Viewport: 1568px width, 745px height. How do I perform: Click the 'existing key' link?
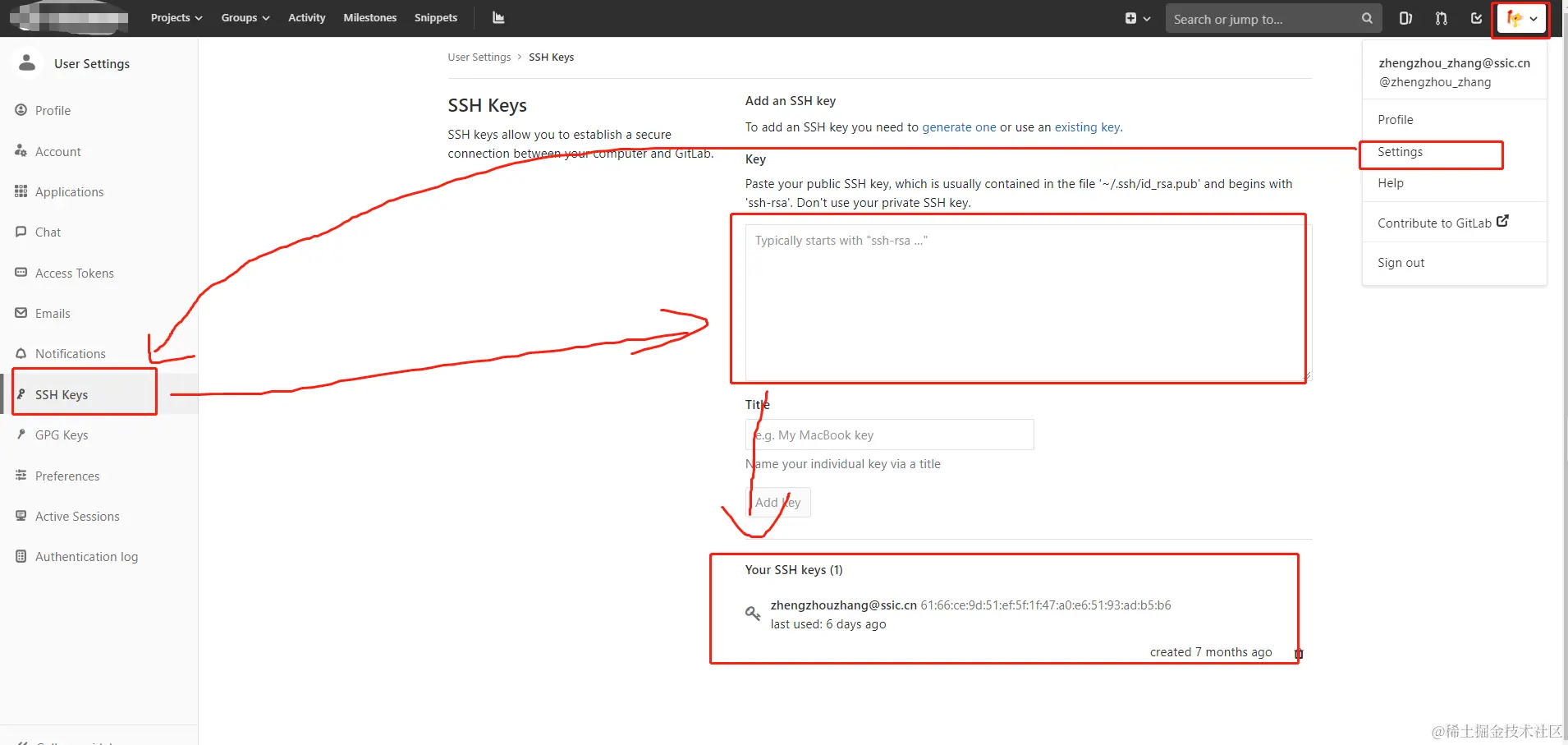click(1087, 127)
